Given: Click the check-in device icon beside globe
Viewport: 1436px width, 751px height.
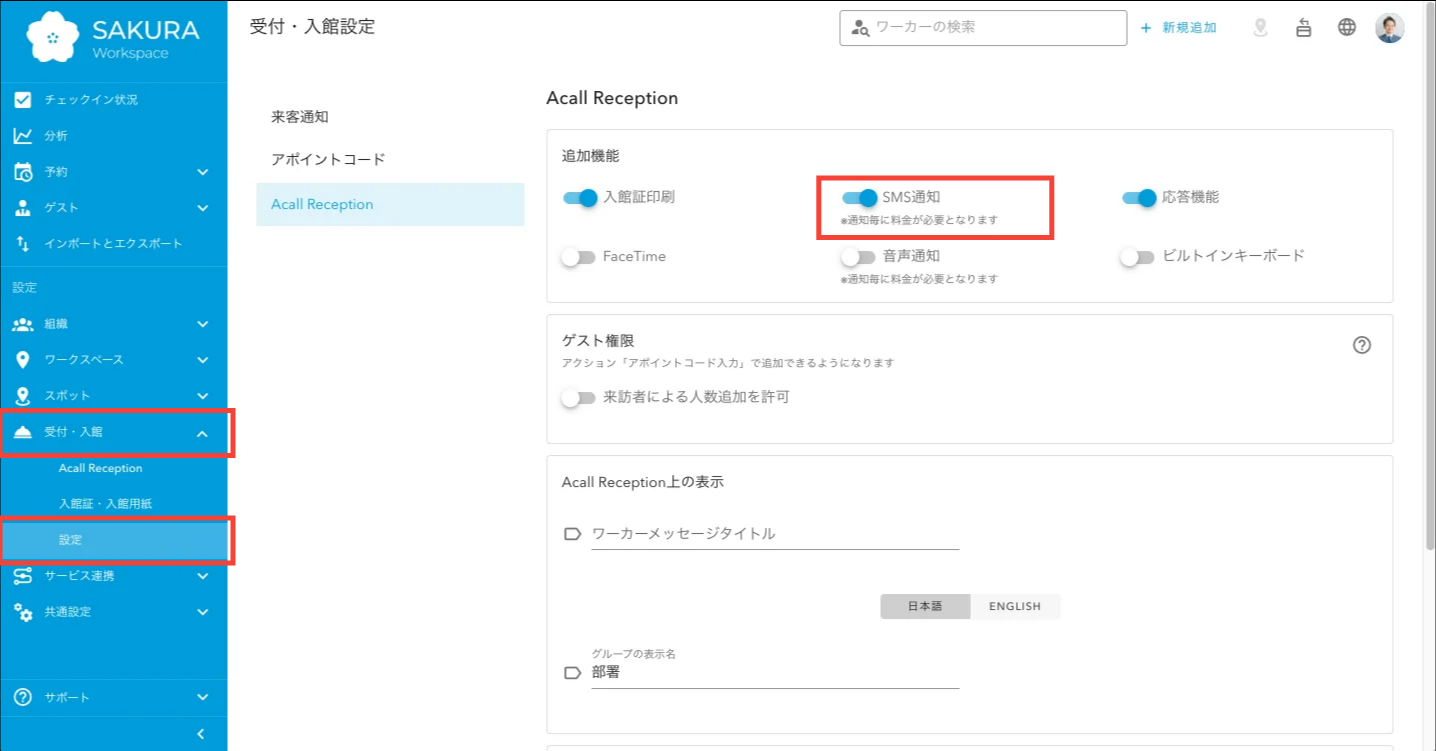Looking at the screenshot, I should 1303,28.
